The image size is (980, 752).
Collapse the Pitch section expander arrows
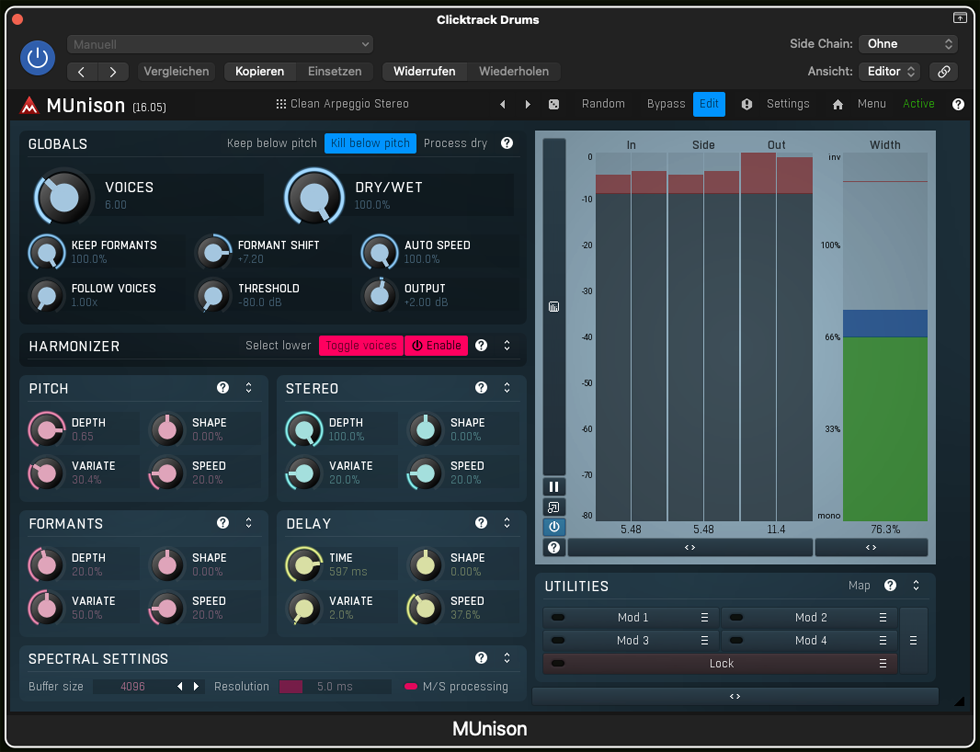coord(249,388)
